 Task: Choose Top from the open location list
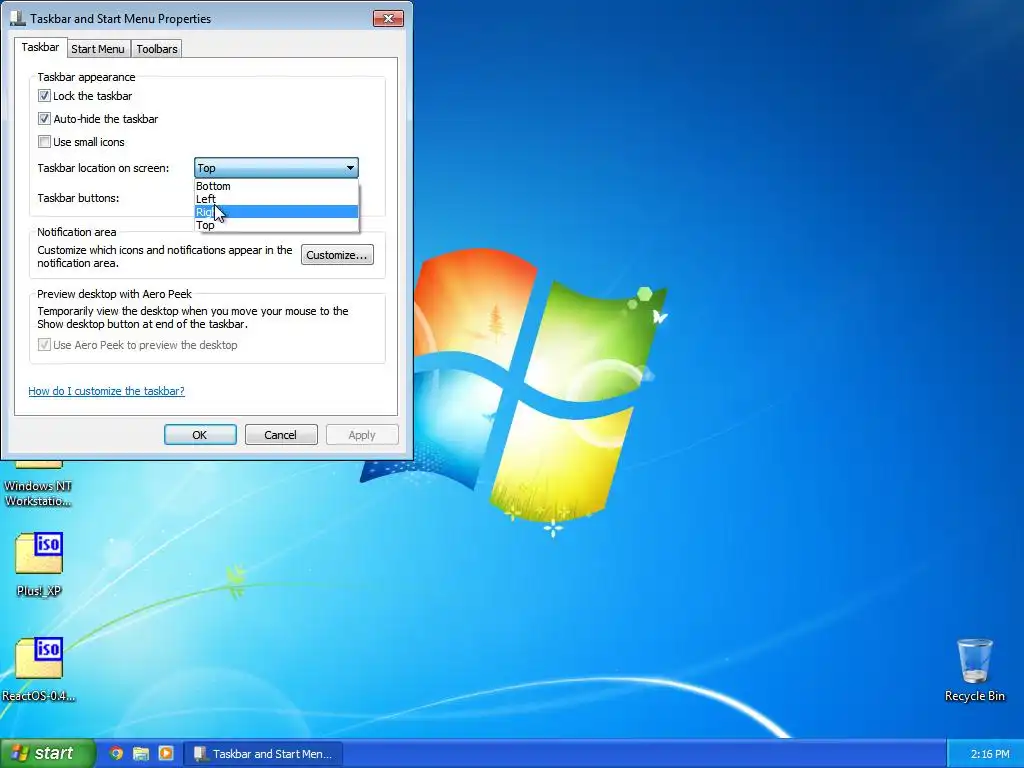click(x=276, y=225)
